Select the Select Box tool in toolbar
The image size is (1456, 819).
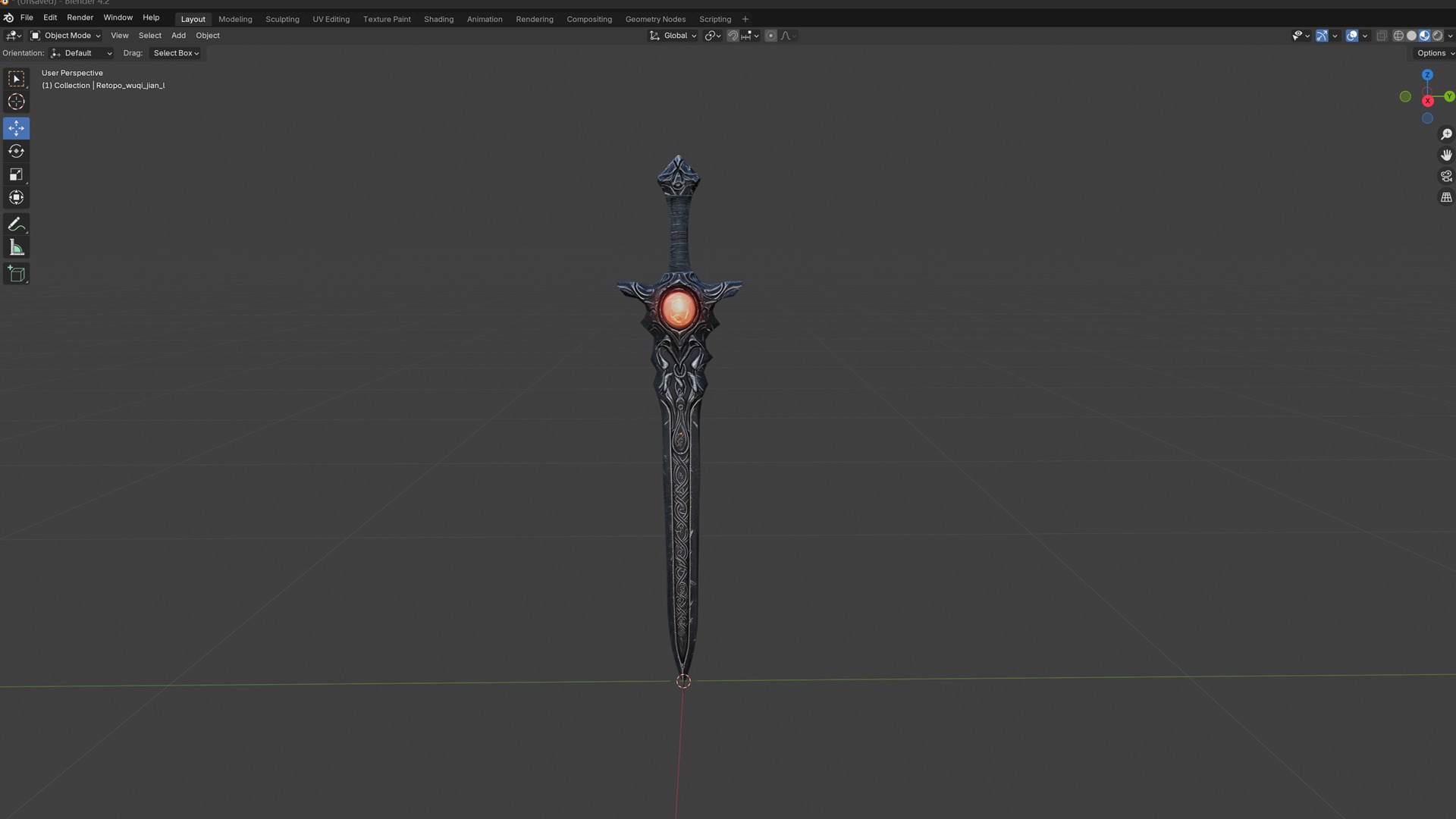16,79
